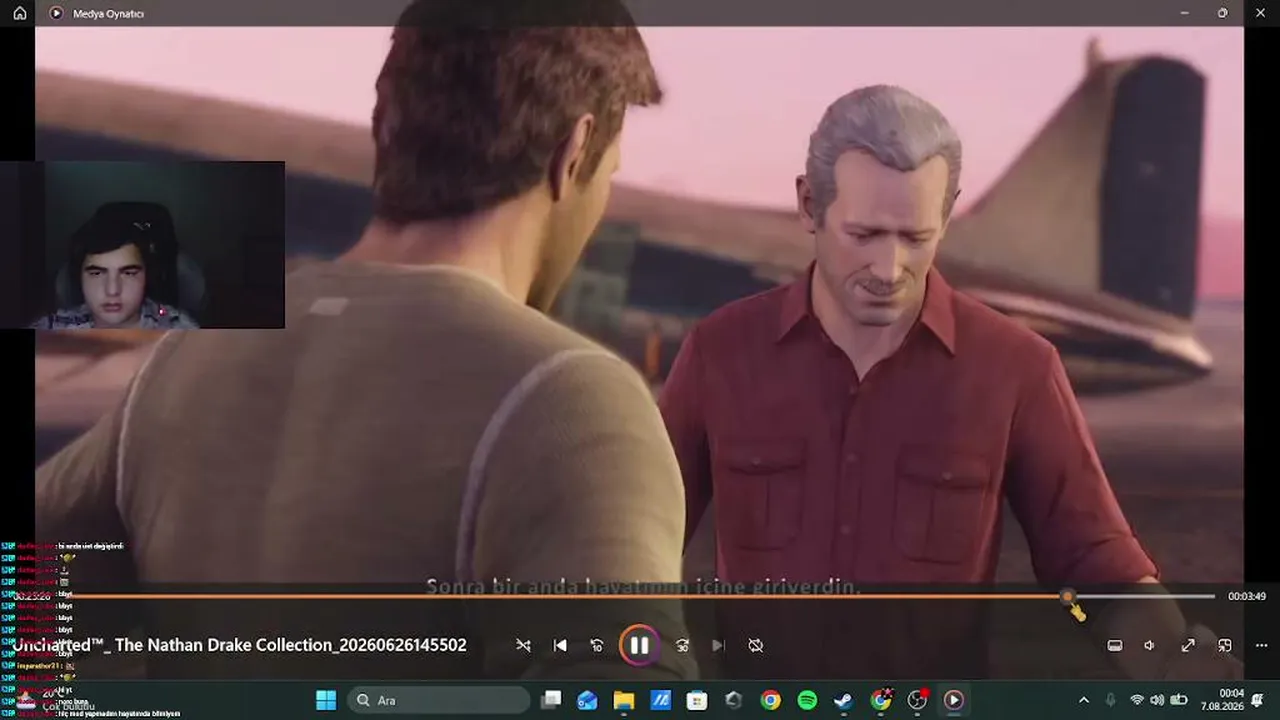Click the battery status icon
This screenshot has height=720, width=1280.
[1179, 700]
